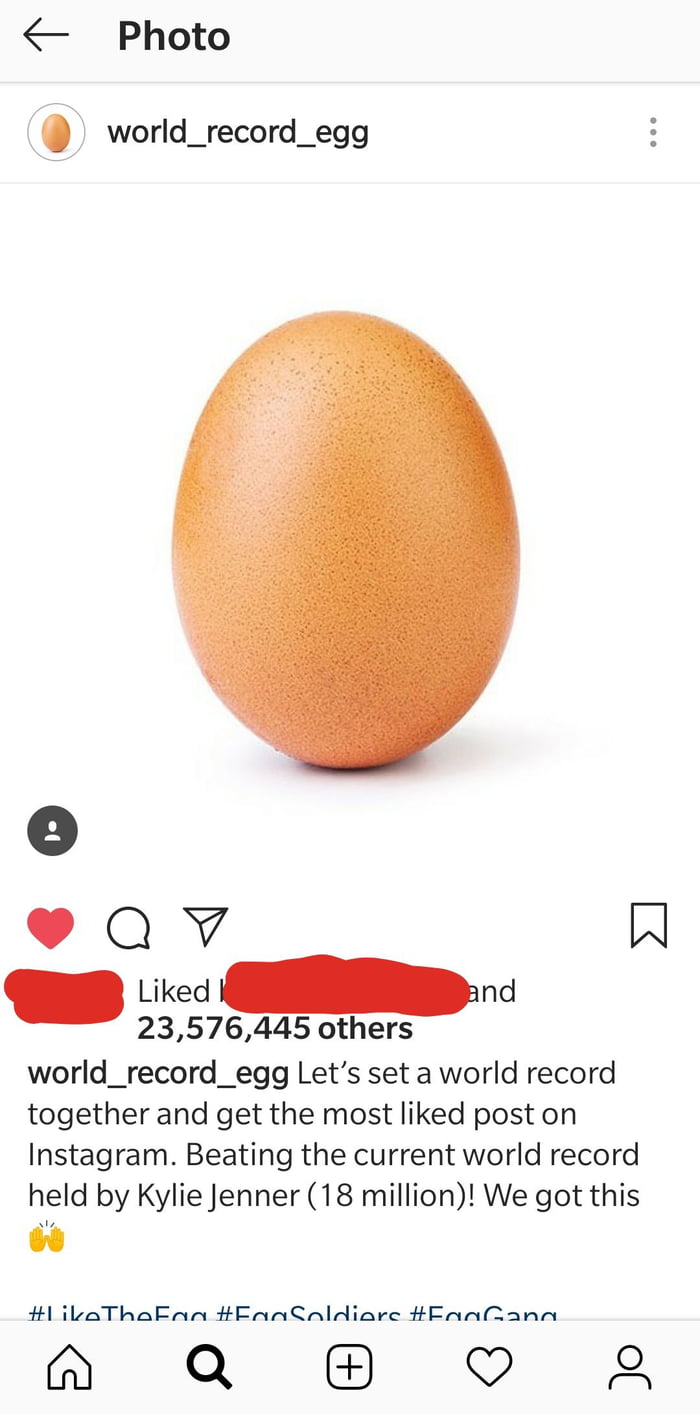The width and height of the screenshot is (700, 1414).
Task: Tap the world_record_egg profile avatar
Action: tap(56, 132)
